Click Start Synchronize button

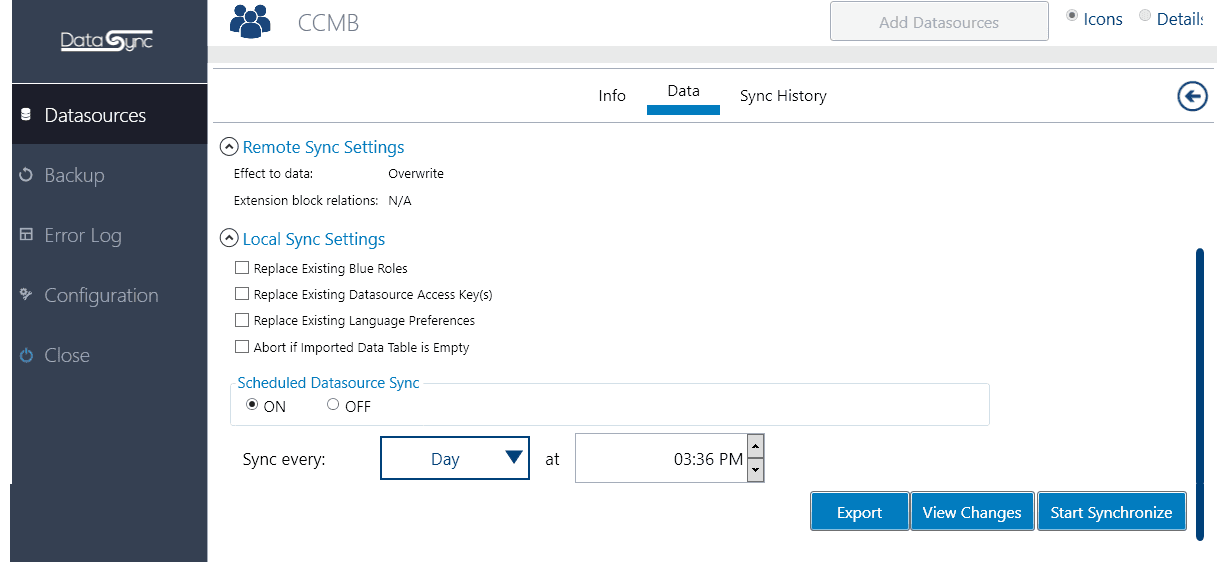(1111, 511)
